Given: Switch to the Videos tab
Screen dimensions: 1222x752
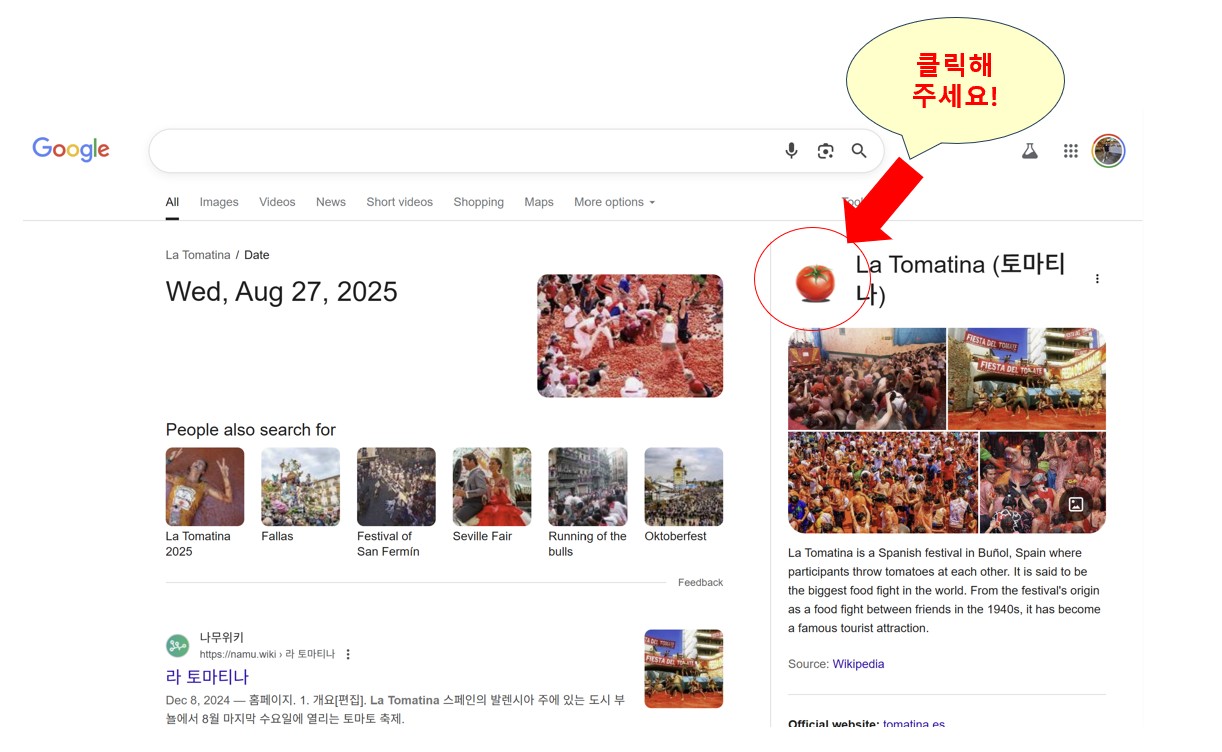Looking at the screenshot, I should tap(277, 202).
